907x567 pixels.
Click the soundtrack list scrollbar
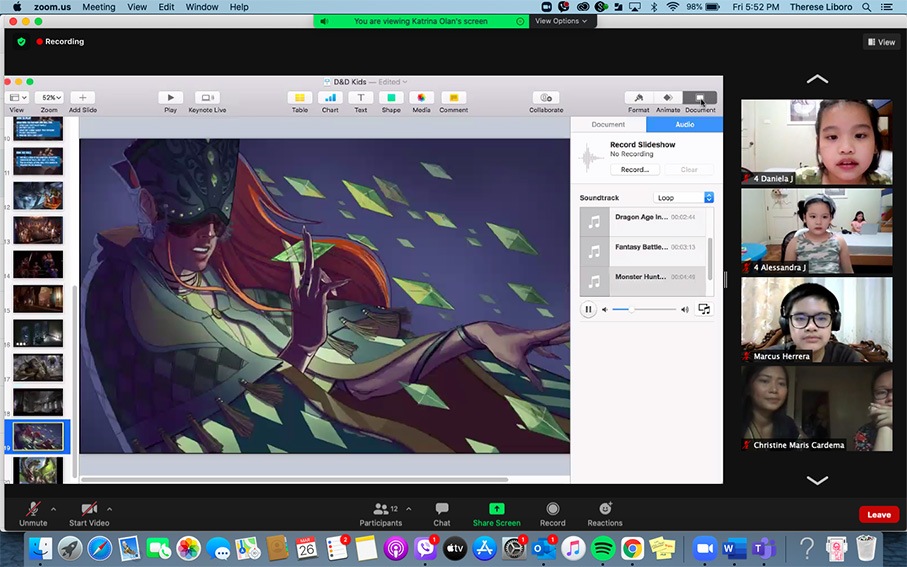(711, 259)
